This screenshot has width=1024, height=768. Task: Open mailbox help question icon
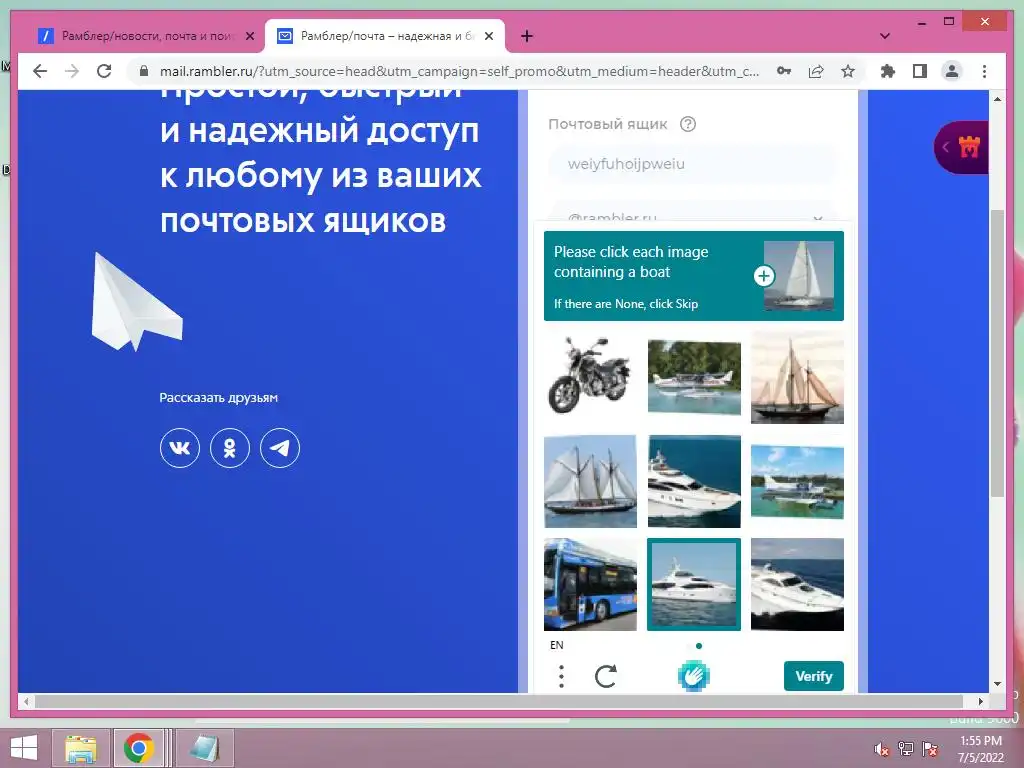[688, 124]
